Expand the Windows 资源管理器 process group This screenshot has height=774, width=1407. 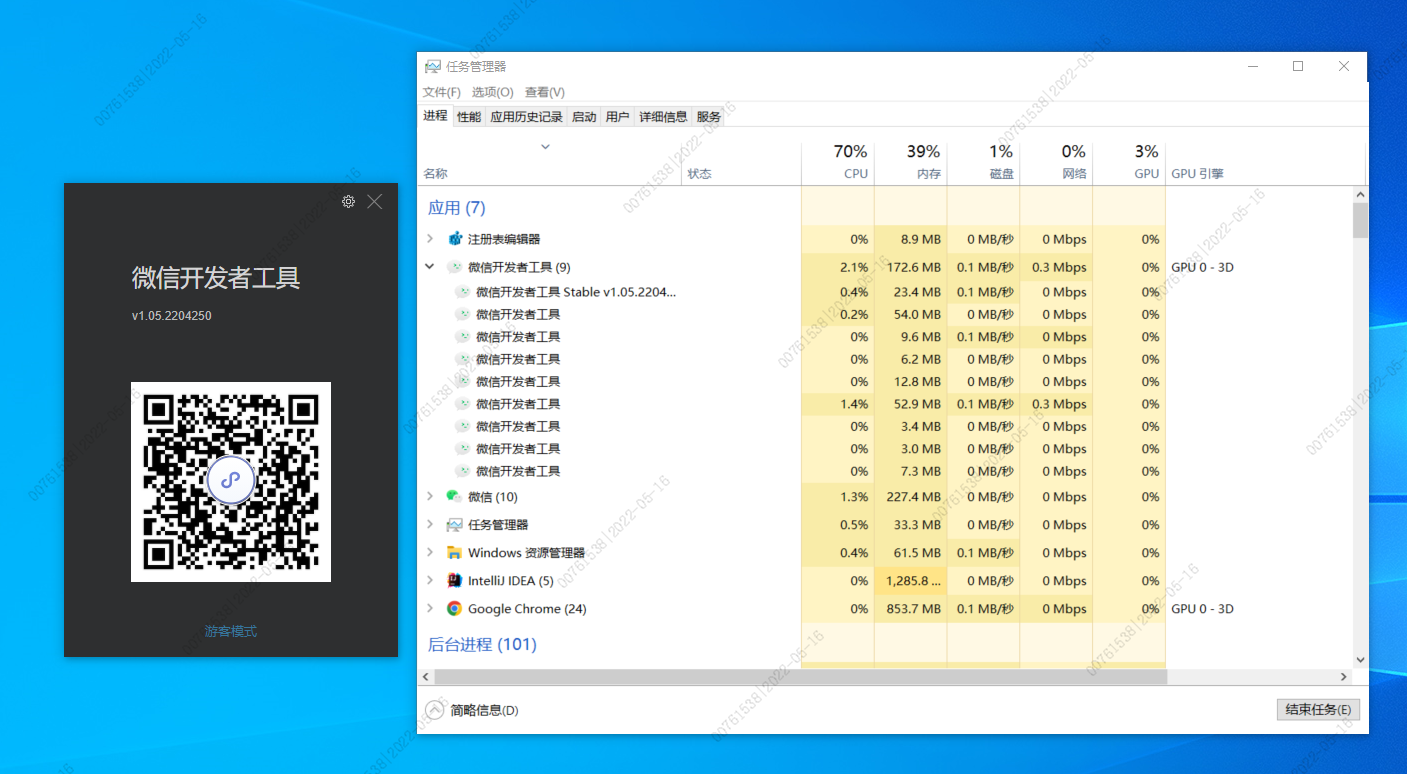(x=430, y=553)
